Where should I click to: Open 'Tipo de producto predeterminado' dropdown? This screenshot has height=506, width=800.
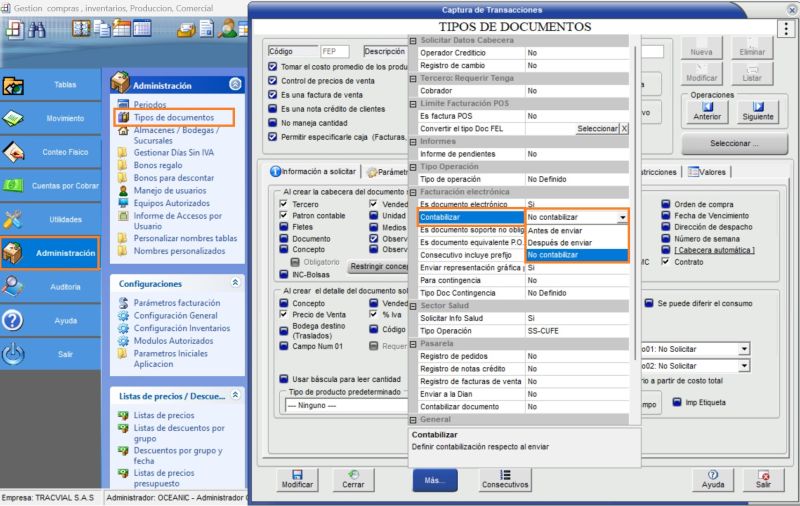[x=340, y=405]
